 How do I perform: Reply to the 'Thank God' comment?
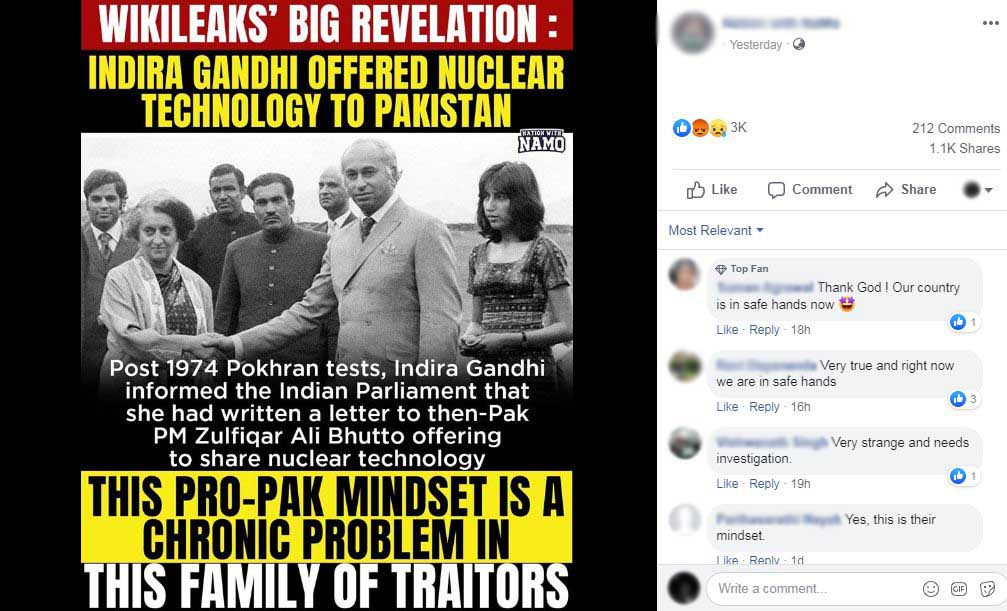coord(764,330)
